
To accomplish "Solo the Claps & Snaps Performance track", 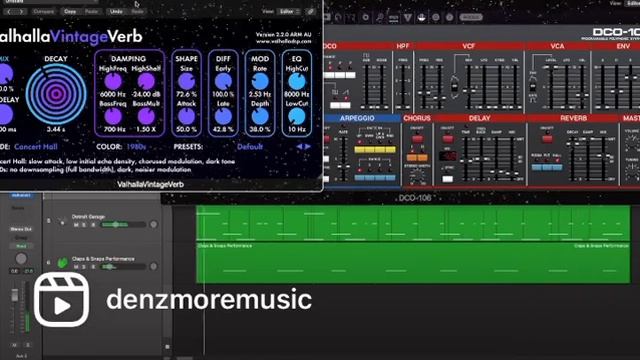I will [84, 267].
